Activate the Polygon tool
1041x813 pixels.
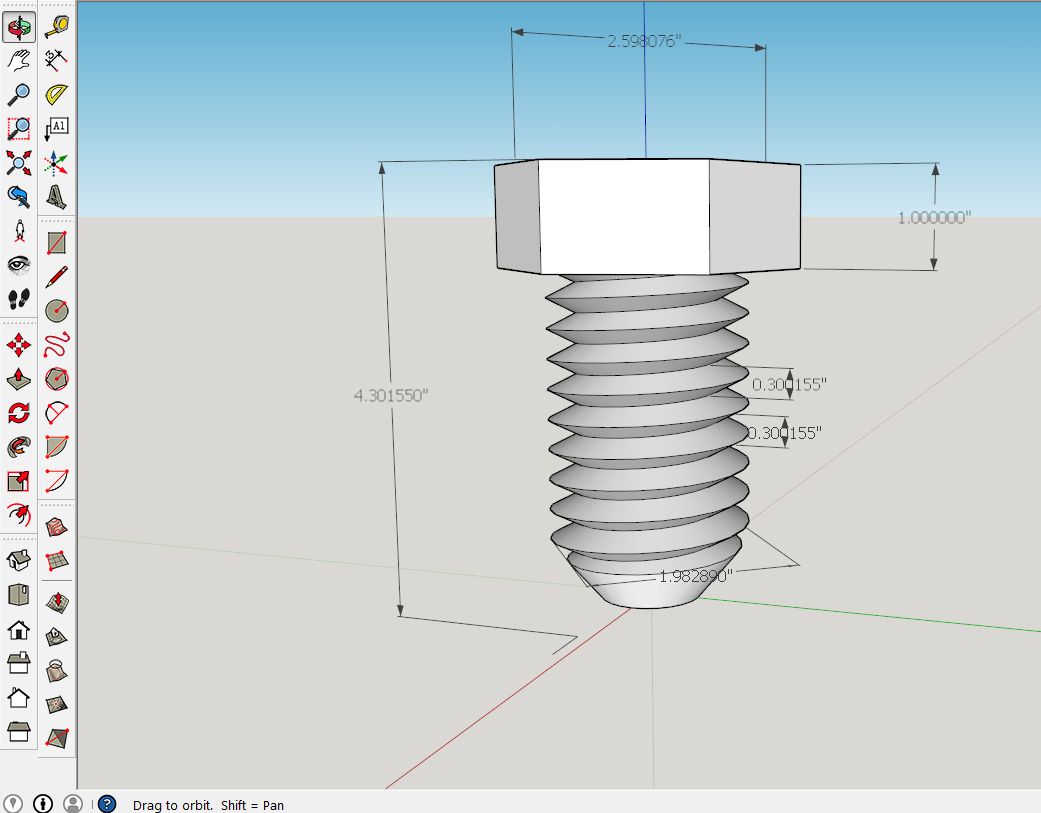pyautogui.click(x=57, y=379)
